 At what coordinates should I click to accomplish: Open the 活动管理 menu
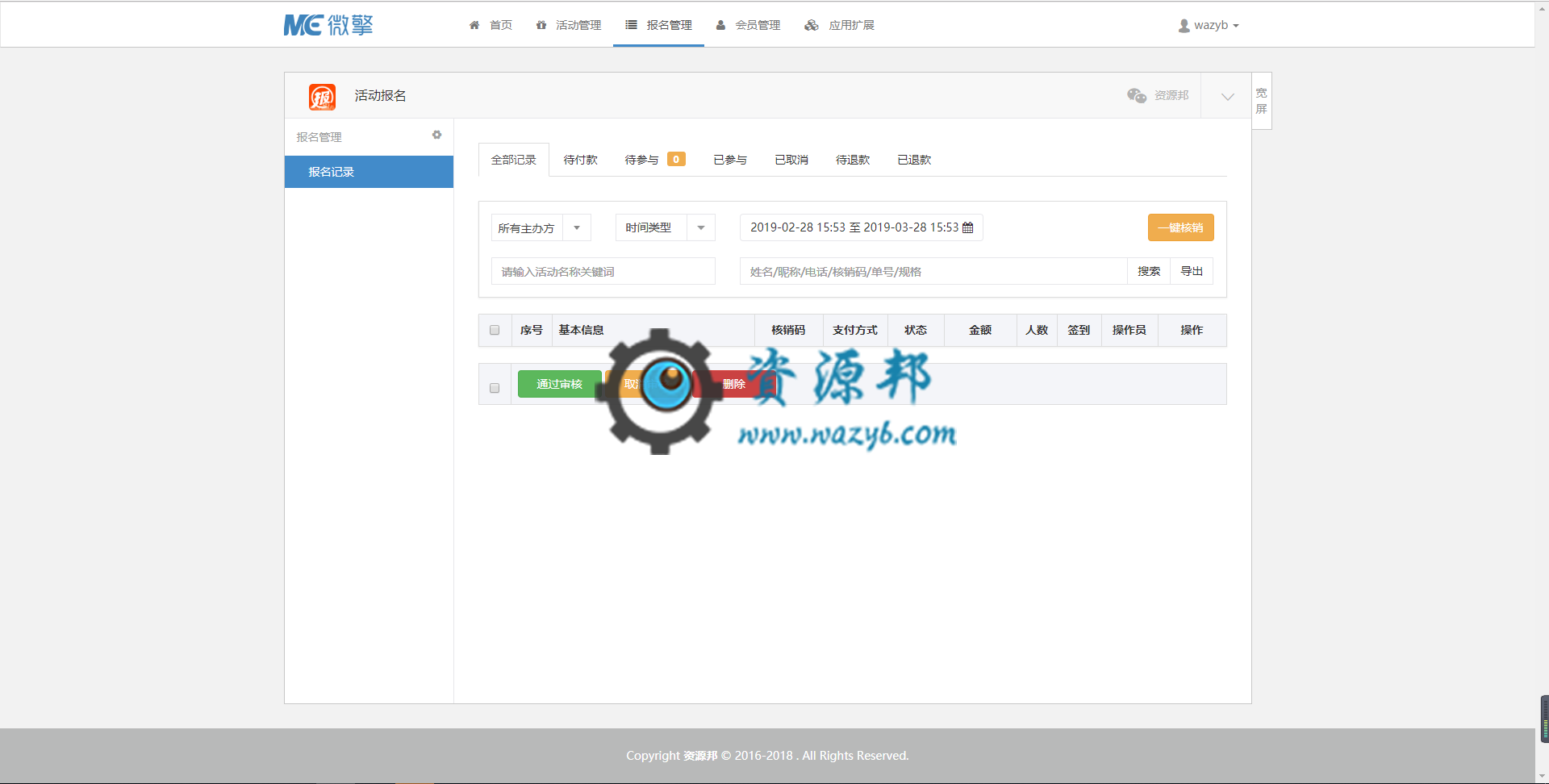[x=569, y=25]
